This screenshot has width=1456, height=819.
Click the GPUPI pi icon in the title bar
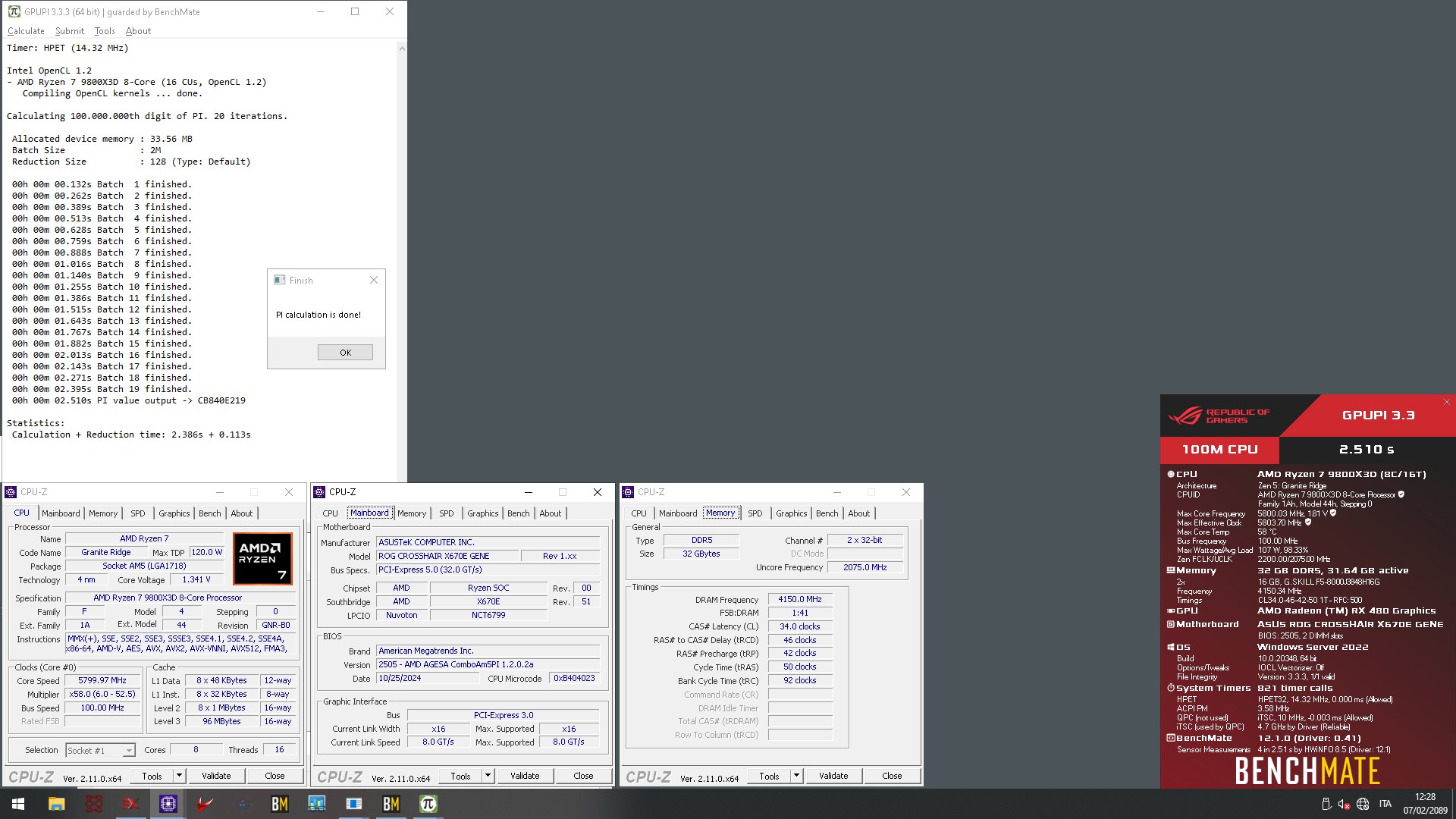click(14, 11)
